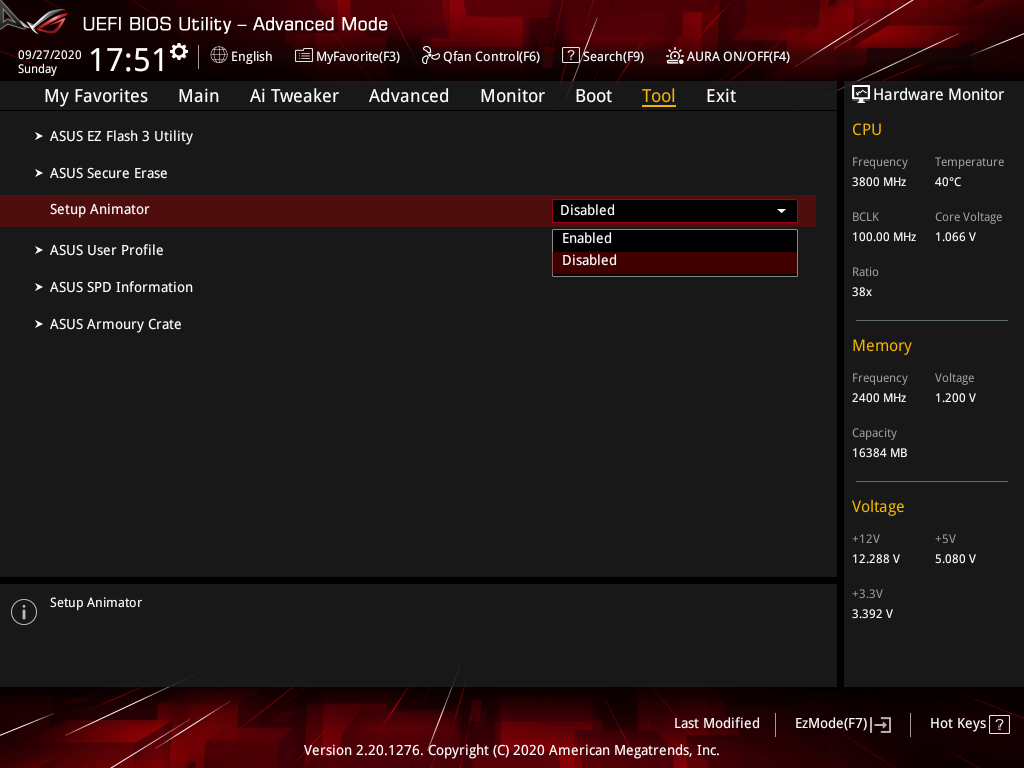The width and height of the screenshot is (1024, 768).
Task: Click the BCLK 100.00 MHz value
Action: 884,237
